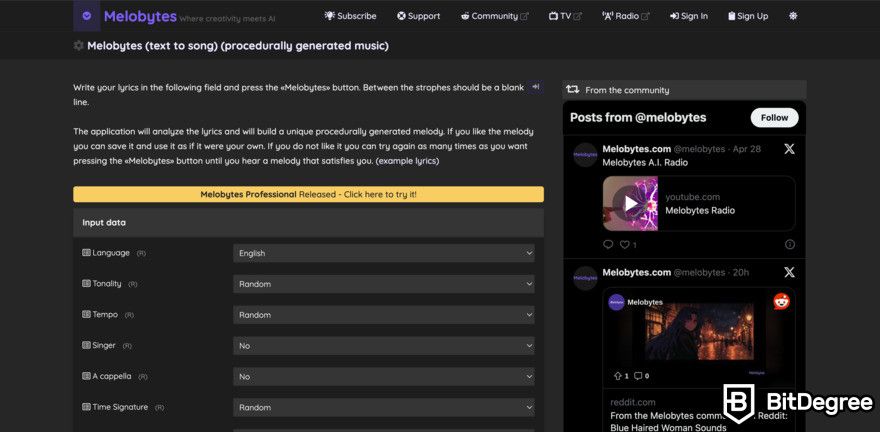Open the Support menu item
This screenshot has height=432, width=880.
[418, 16]
